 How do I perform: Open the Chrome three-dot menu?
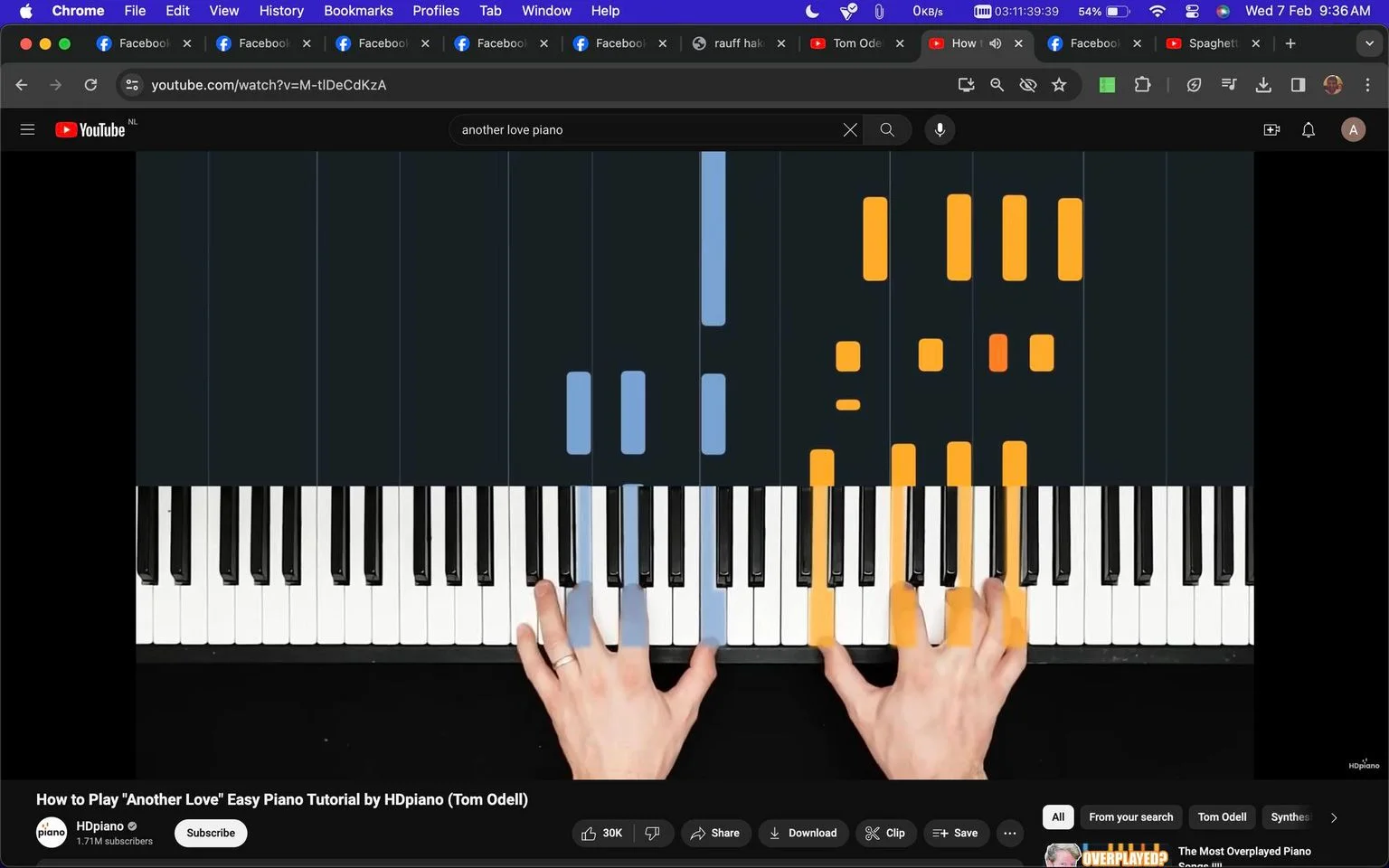tap(1367, 84)
